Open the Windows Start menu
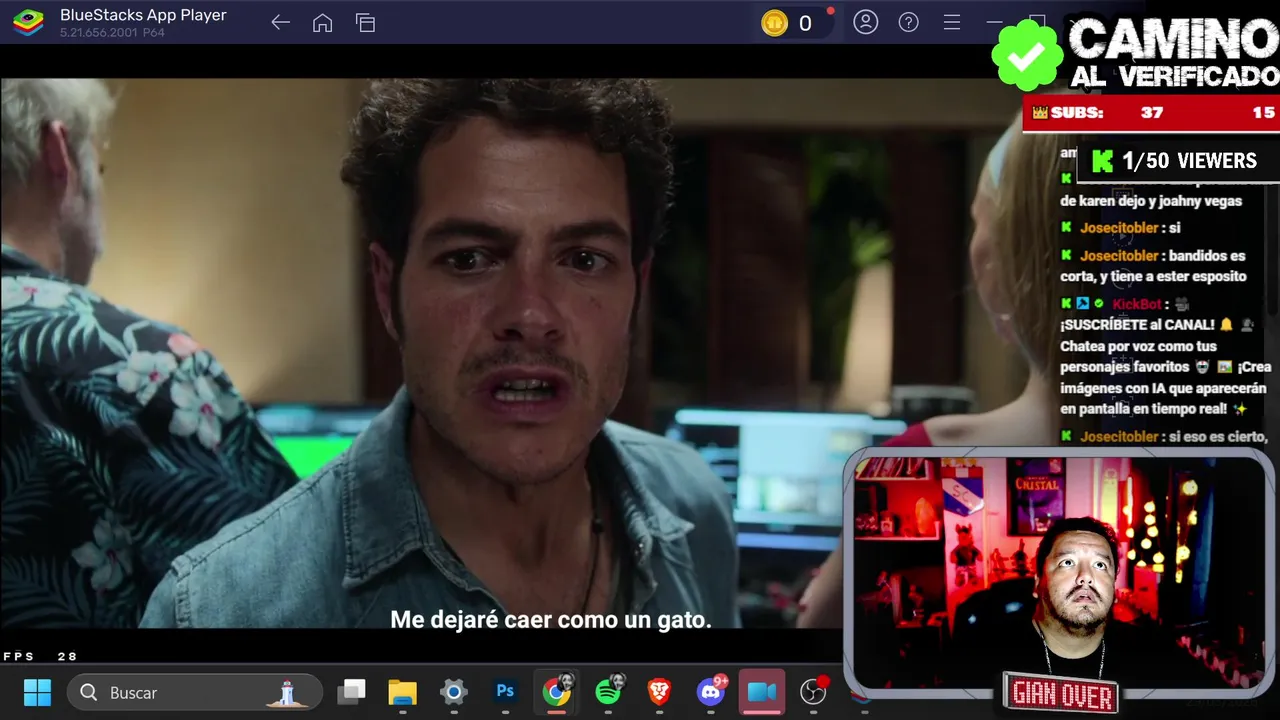The height and width of the screenshot is (720, 1280). coord(37,692)
